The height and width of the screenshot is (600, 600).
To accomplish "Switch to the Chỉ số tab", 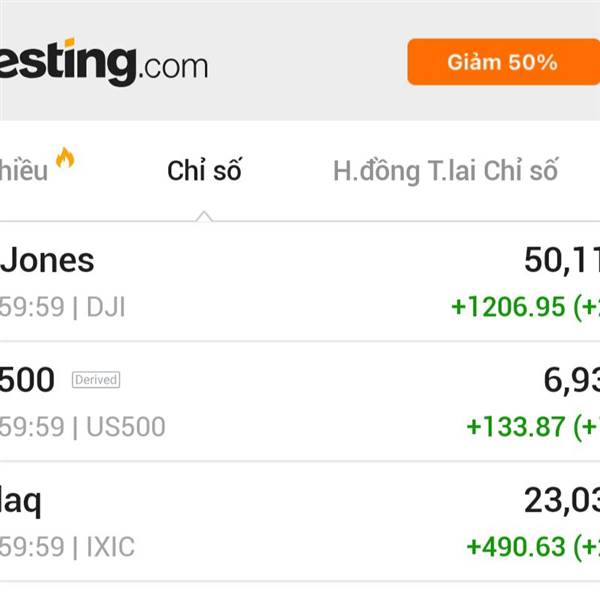I will pos(204,171).
